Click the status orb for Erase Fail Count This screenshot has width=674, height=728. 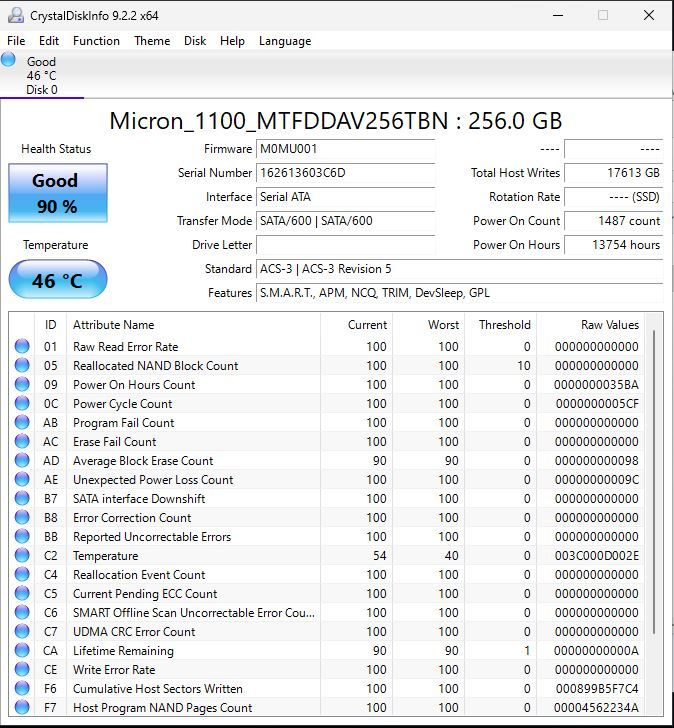coord(22,441)
